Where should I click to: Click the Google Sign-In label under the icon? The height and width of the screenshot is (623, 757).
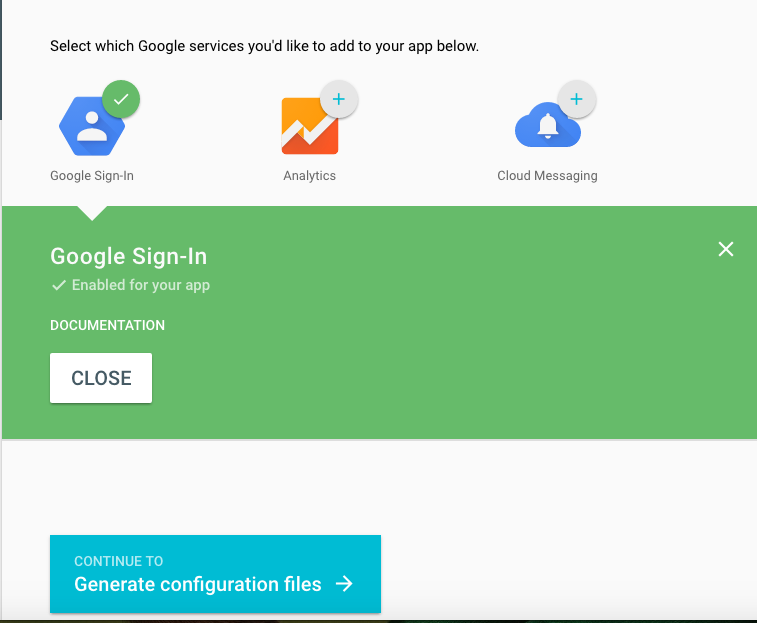[92, 176]
